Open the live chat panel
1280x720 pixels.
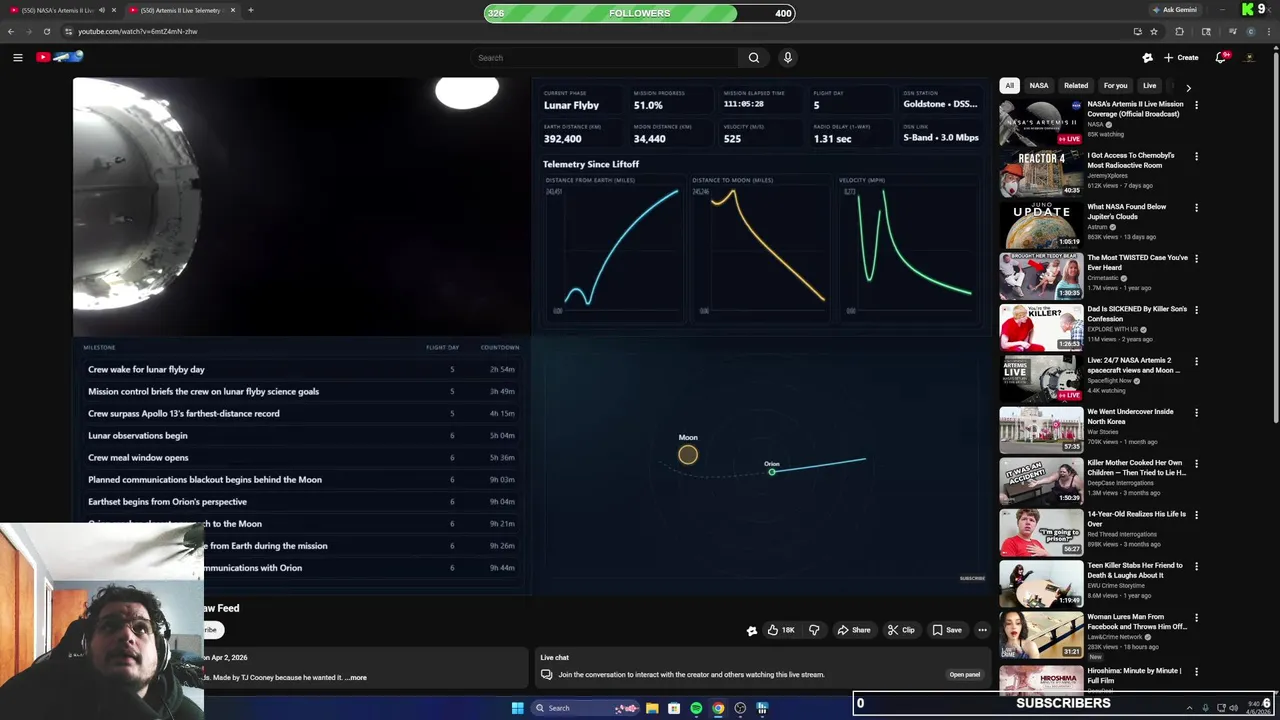click(x=965, y=675)
